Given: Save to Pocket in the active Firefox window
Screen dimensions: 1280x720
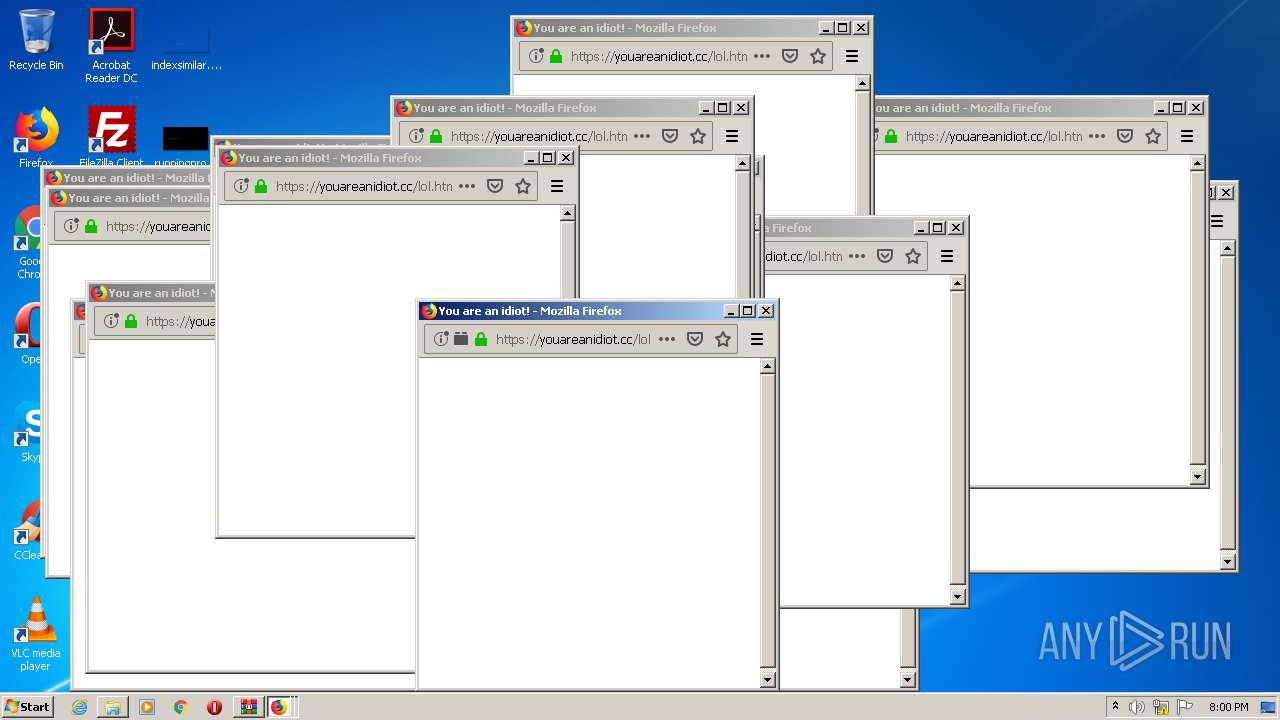Looking at the screenshot, I should (695, 339).
